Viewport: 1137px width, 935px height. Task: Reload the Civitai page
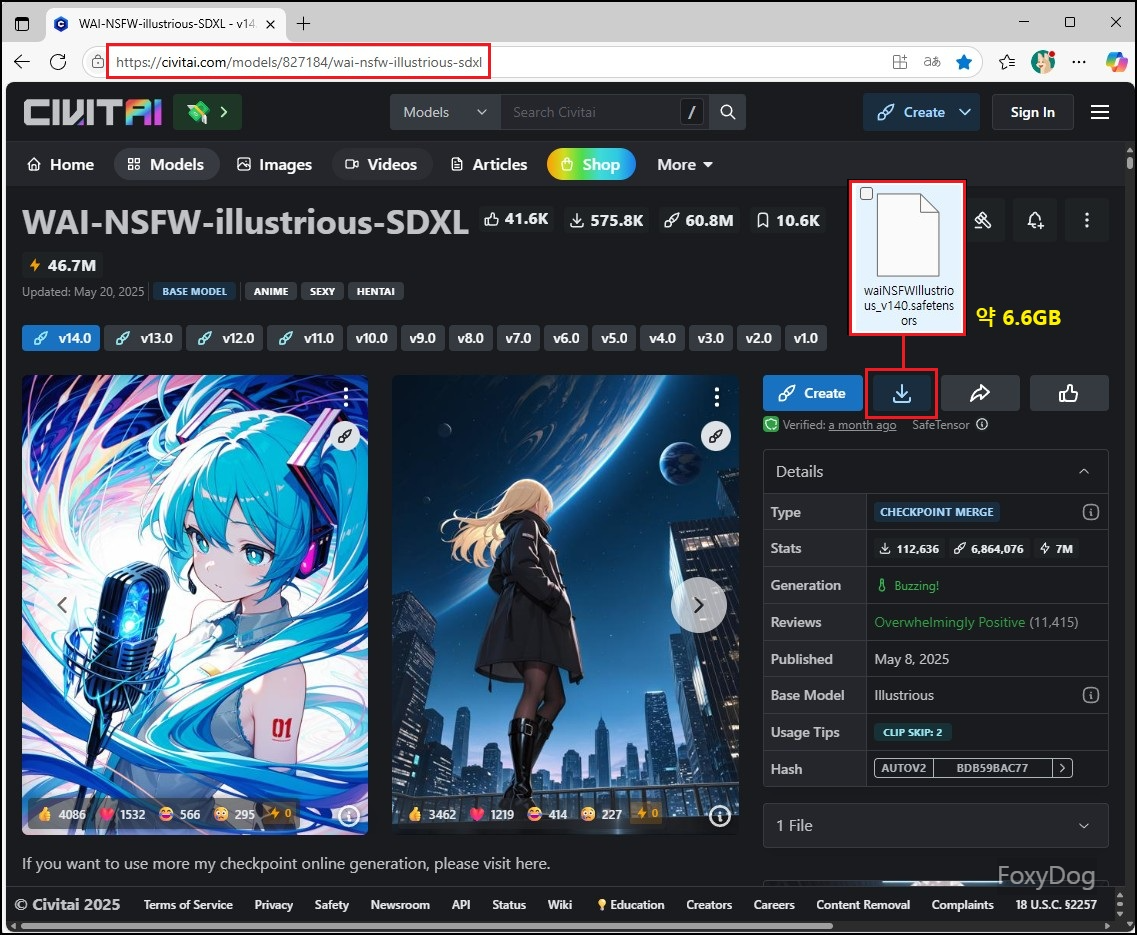[x=58, y=62]
